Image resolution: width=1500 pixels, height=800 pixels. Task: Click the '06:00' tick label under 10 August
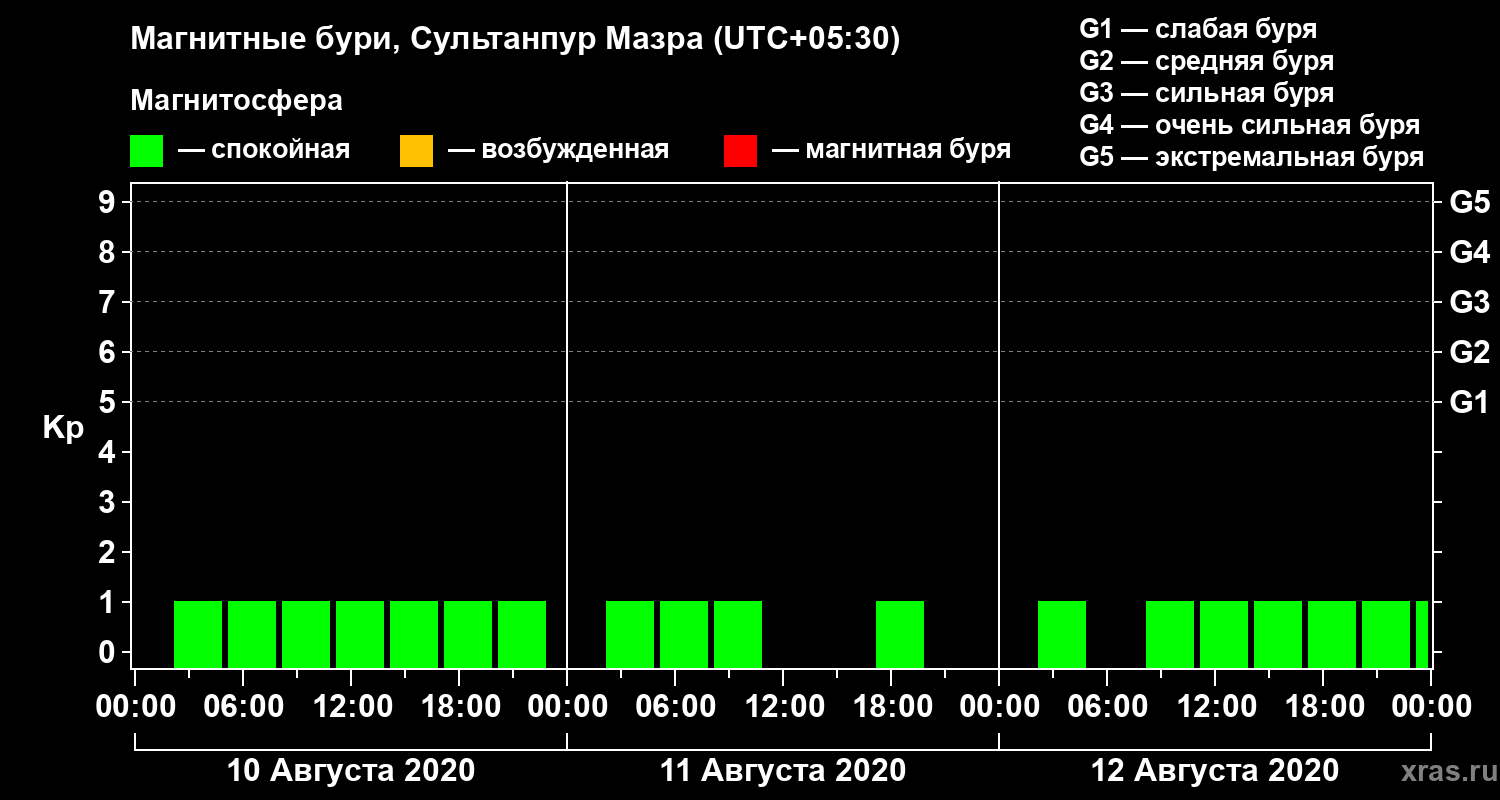tap(243, 707)
